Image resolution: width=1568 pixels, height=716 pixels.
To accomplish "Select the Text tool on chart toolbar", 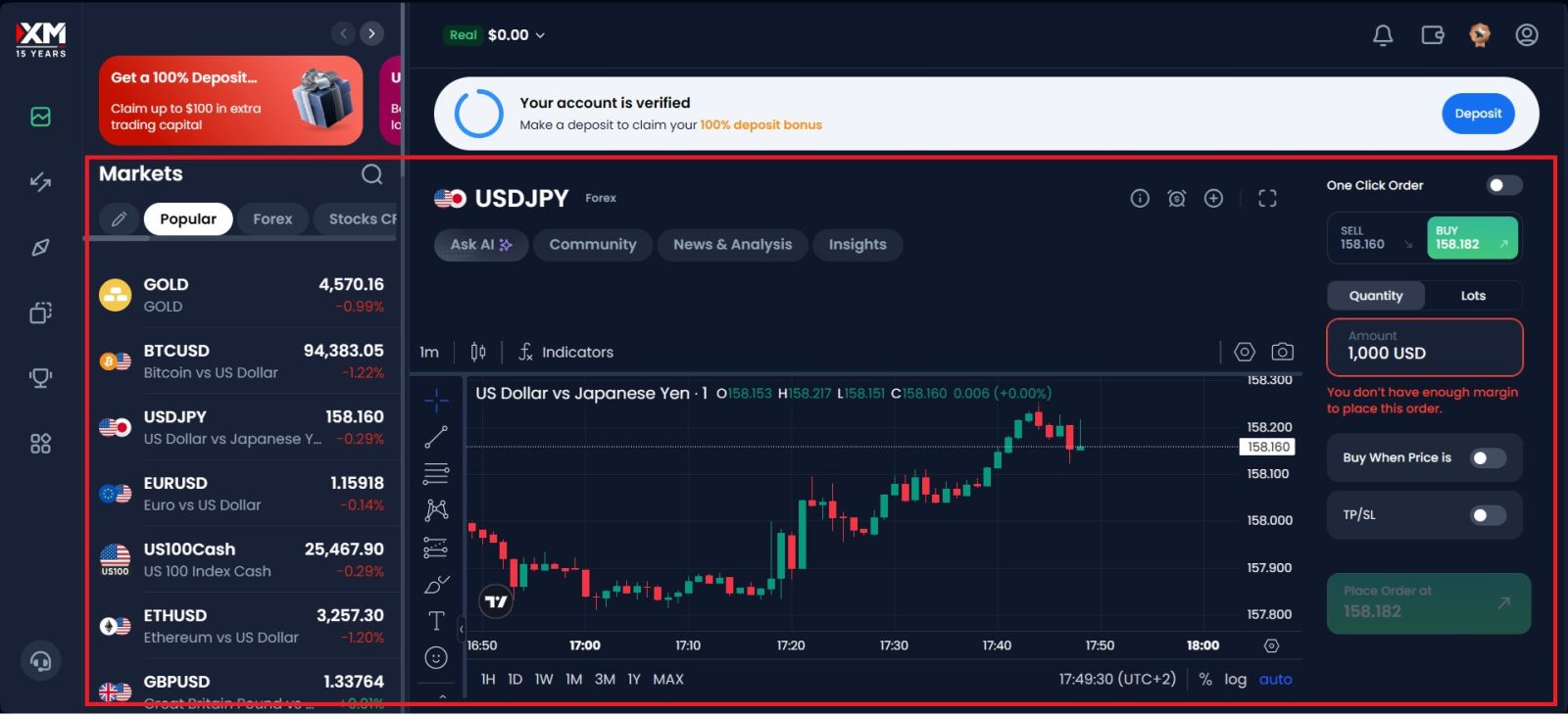I will (436, 621).
